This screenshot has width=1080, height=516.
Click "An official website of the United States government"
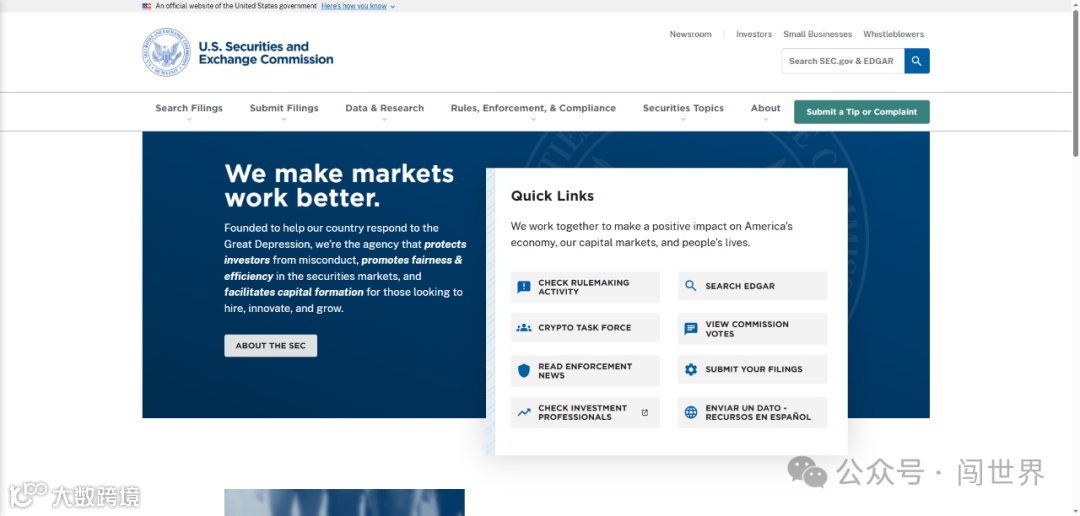click(x=236, y=6)
